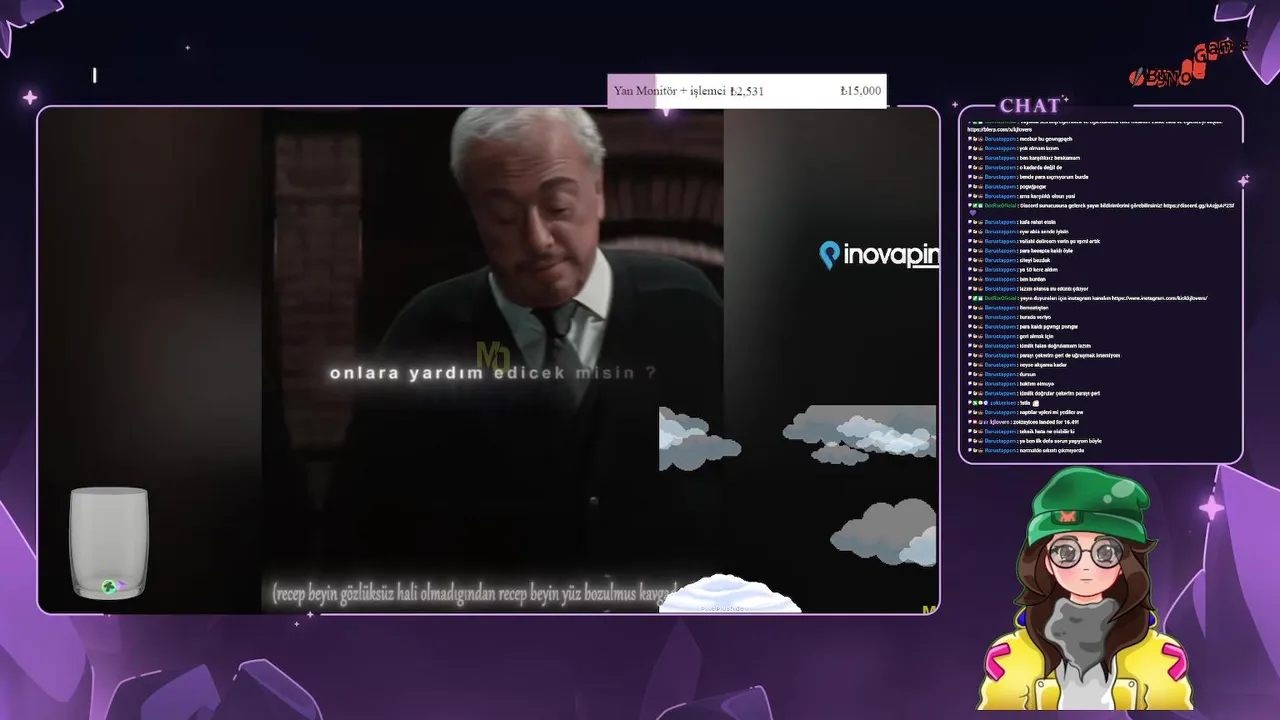Image resolution: width=1280 pixels, height=720 pixels.
Task: Click the inovapin sponsor logo
Action: (x=879, y=255)
